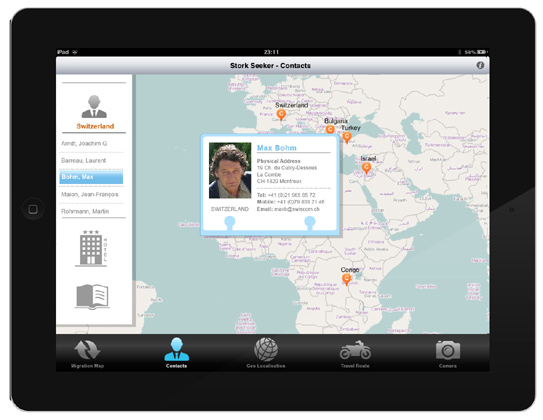Select highlighted contact Bohm, Max
Image resolution: width=543 pixels, height=420 pixels.
(91, 177)
